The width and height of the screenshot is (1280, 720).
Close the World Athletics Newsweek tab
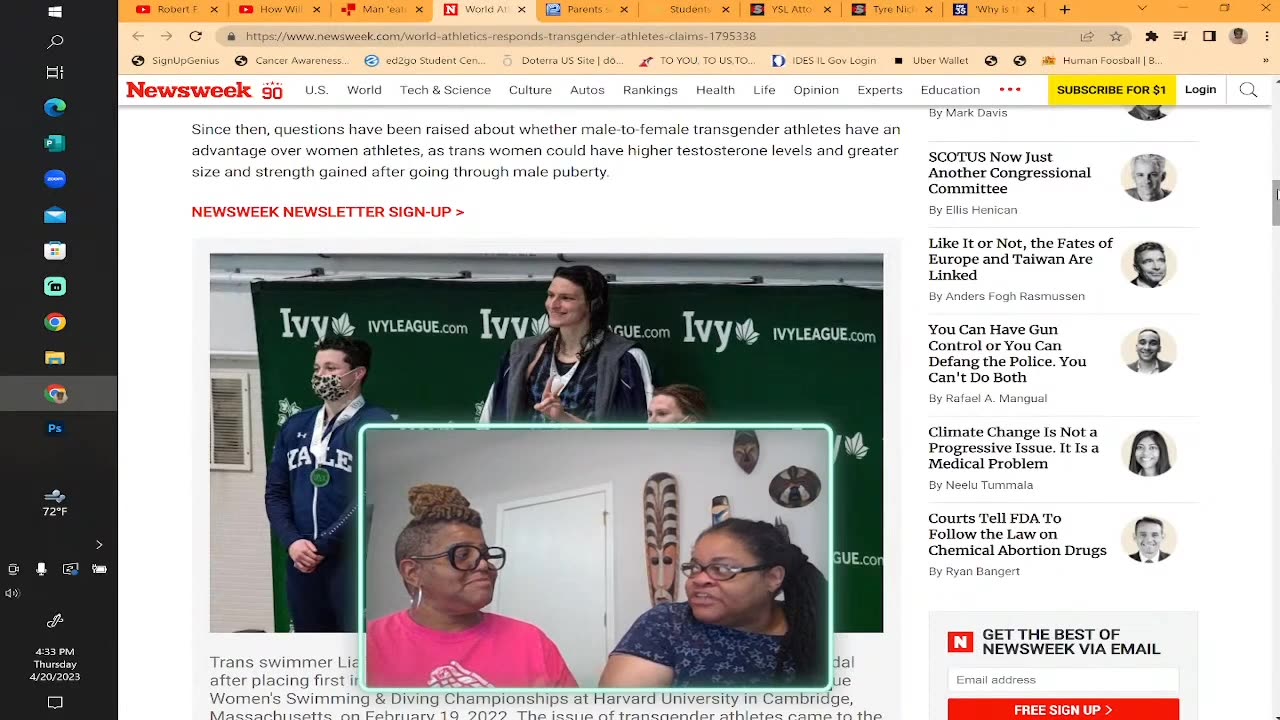pyautogui.click(x=521, y=9)
